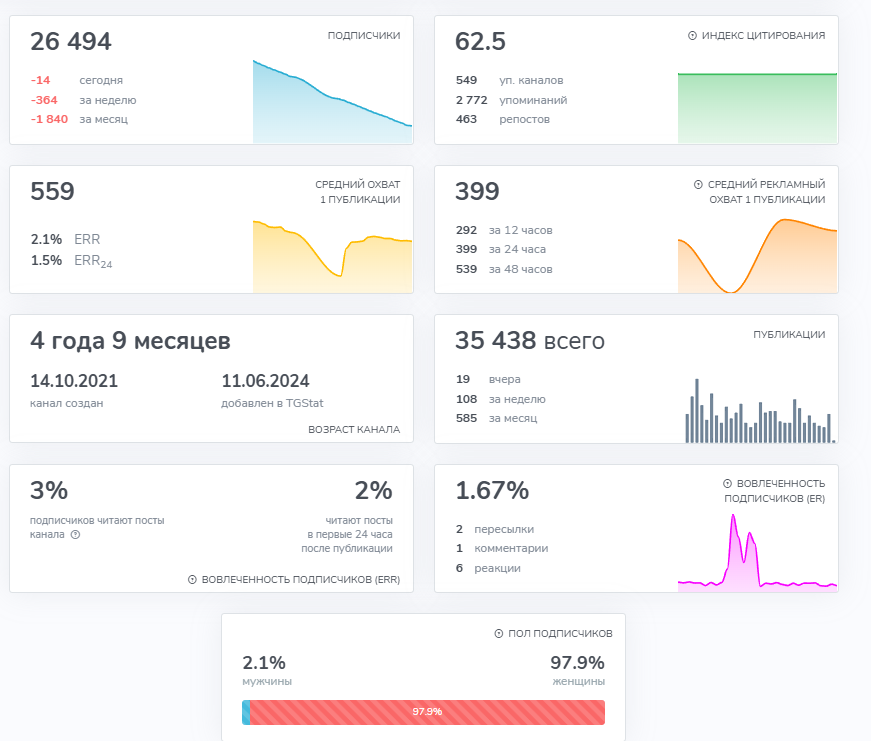871x741 pixels.
Task: Click 2 772 упоминаний row
Action: [511, 100]
